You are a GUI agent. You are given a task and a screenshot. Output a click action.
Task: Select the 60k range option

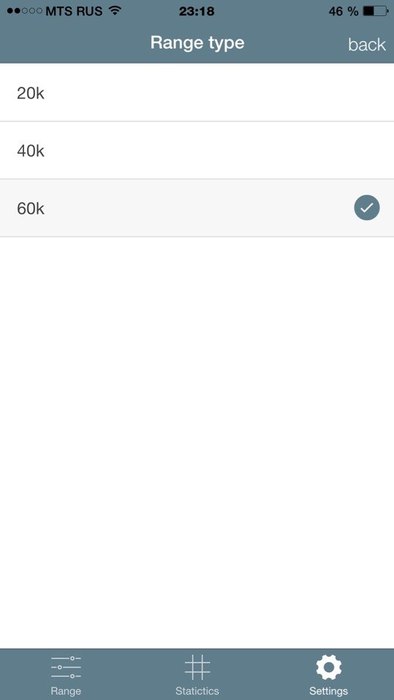click(x=197, y=208)
